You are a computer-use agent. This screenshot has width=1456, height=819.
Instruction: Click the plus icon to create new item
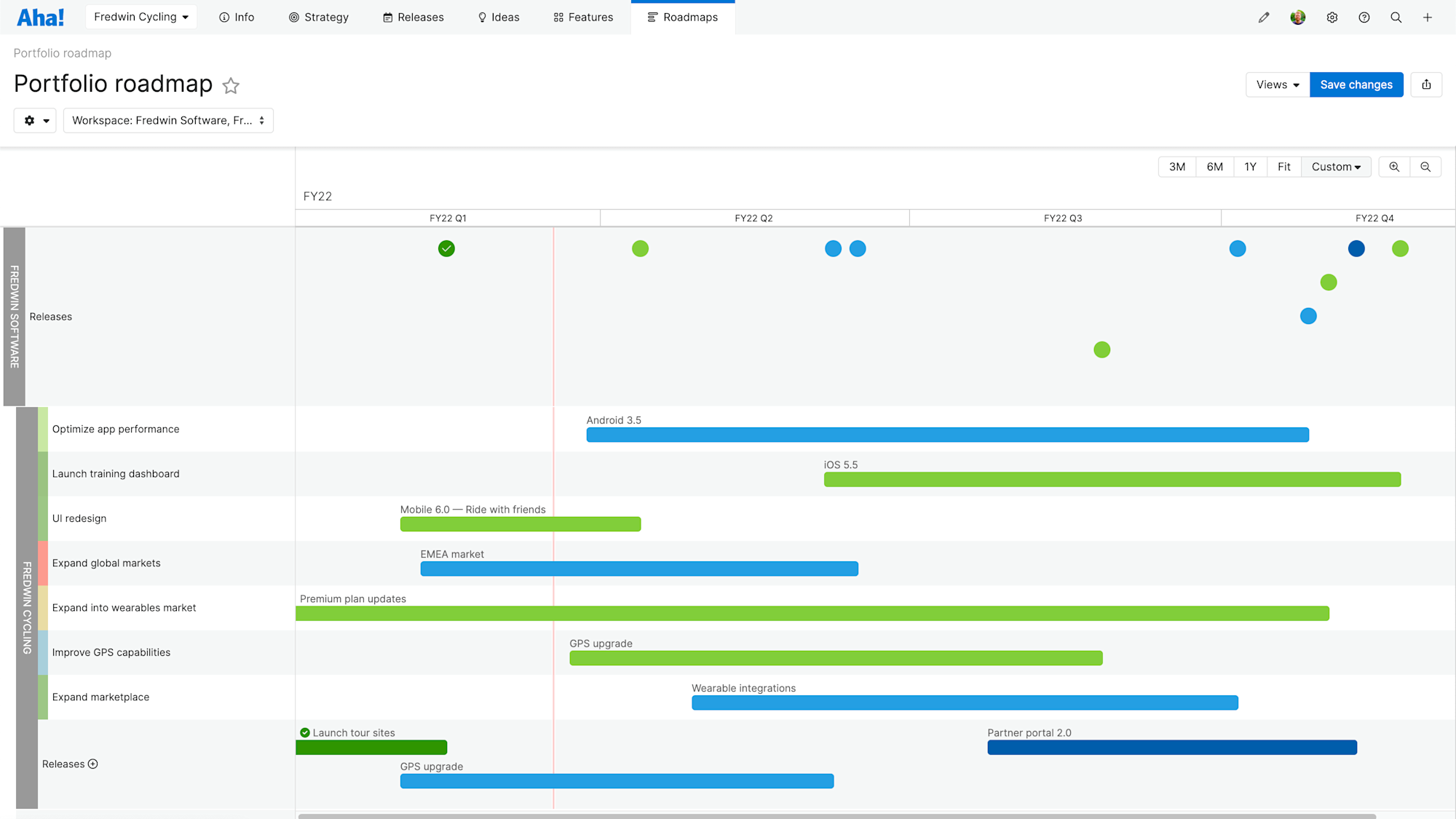point(1428,17)
